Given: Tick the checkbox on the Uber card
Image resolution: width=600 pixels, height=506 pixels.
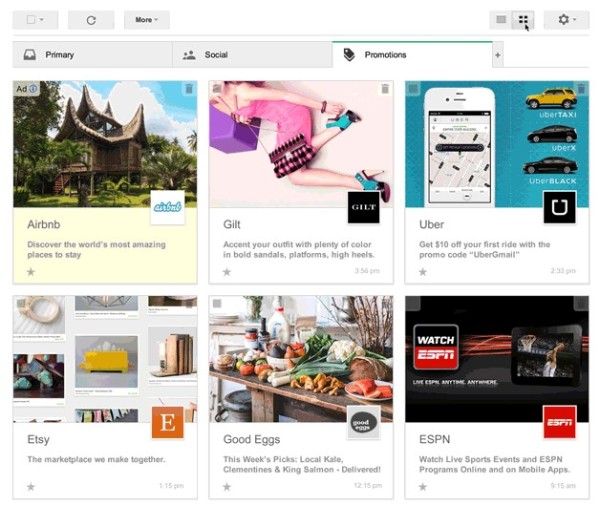Looking at the screenshot, I should pos(413,89).
